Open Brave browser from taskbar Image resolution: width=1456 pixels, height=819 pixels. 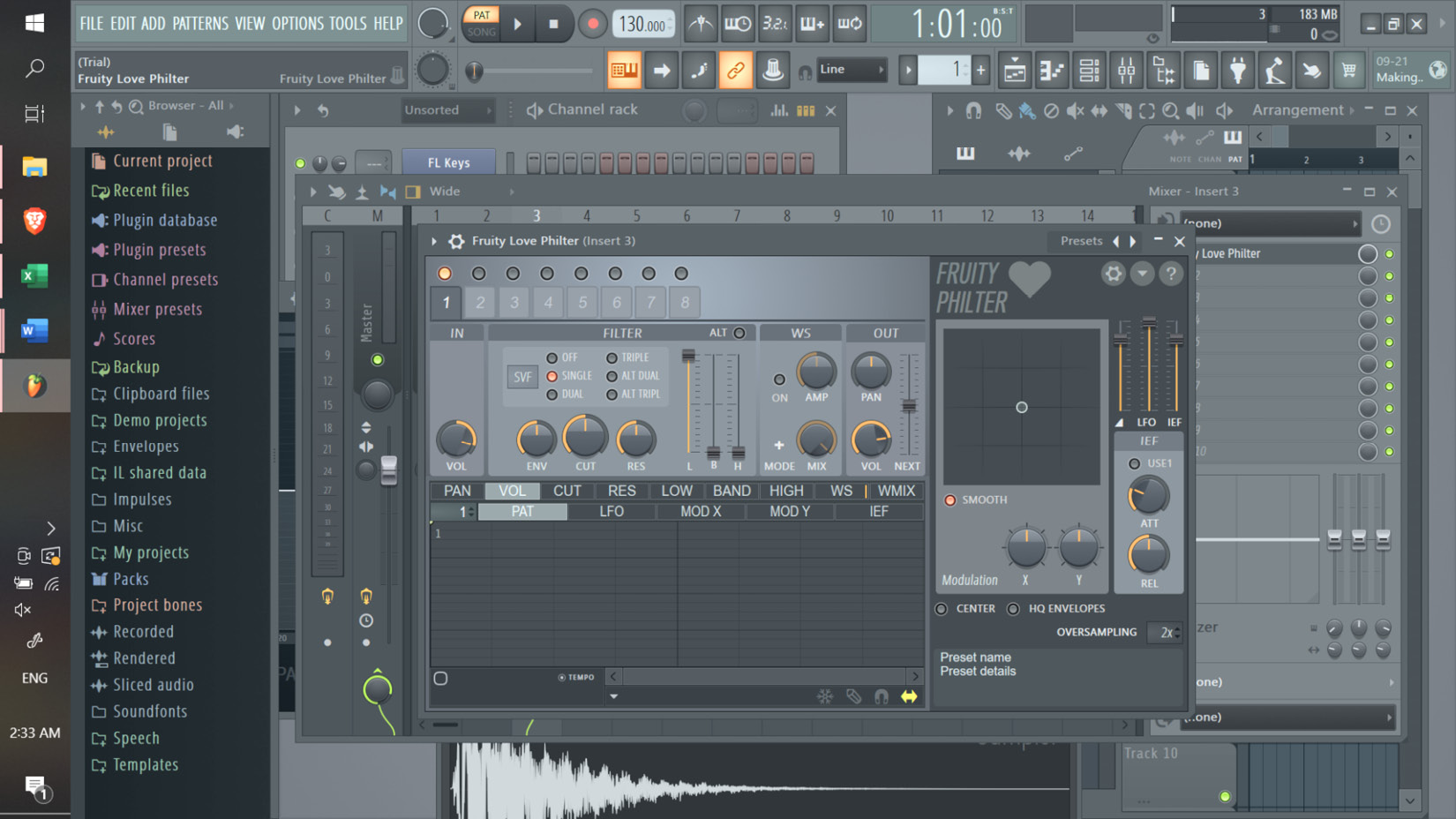click(34, 221)
